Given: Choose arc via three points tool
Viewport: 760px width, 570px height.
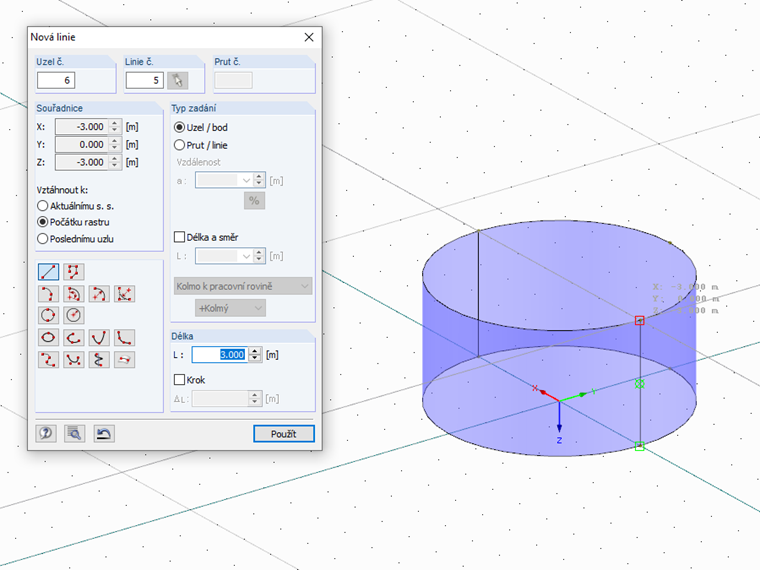Looking at the screenshot, I should point(48,294).
